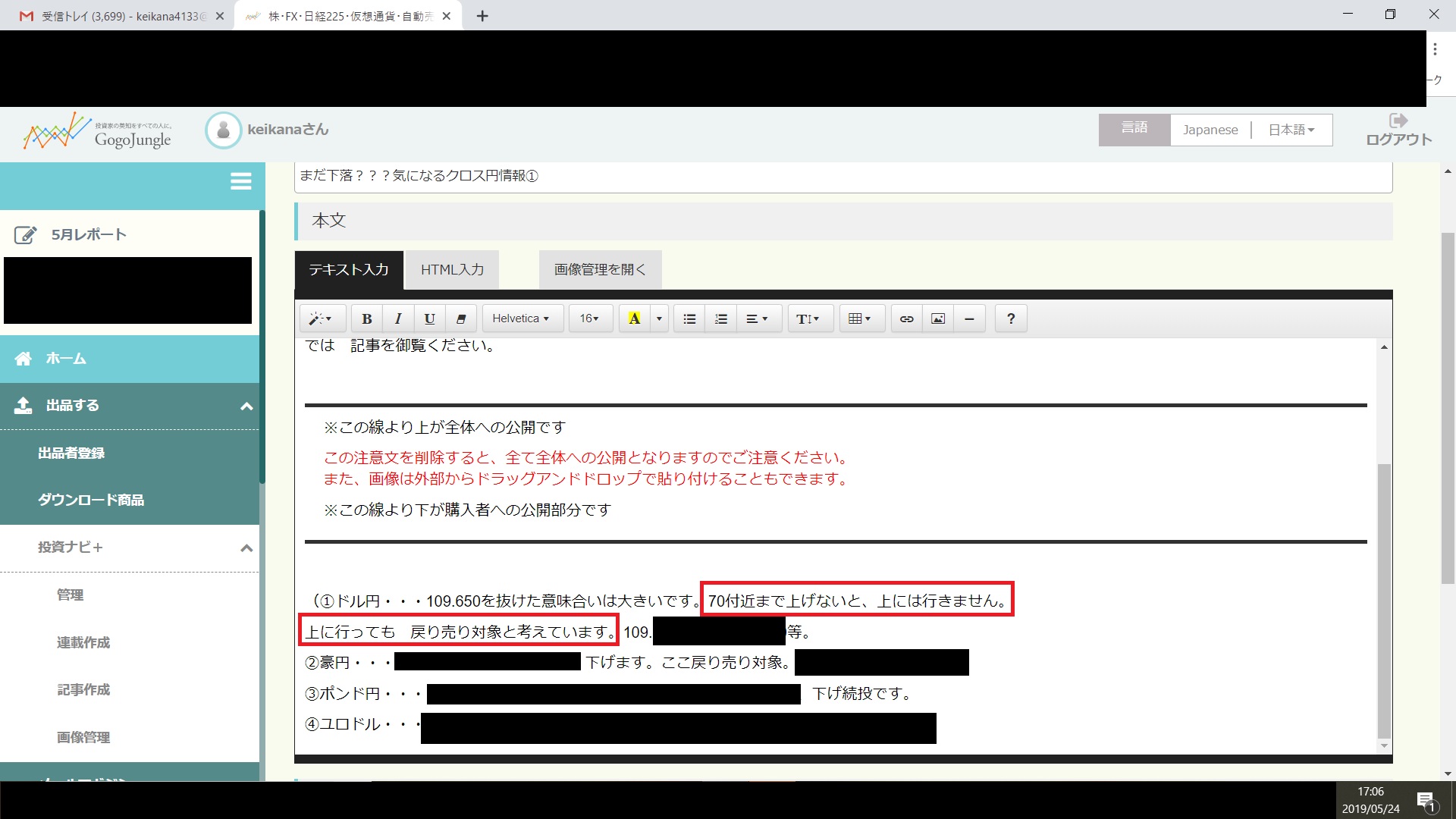
Task: Click the underline formatting button
Action: 429,318
